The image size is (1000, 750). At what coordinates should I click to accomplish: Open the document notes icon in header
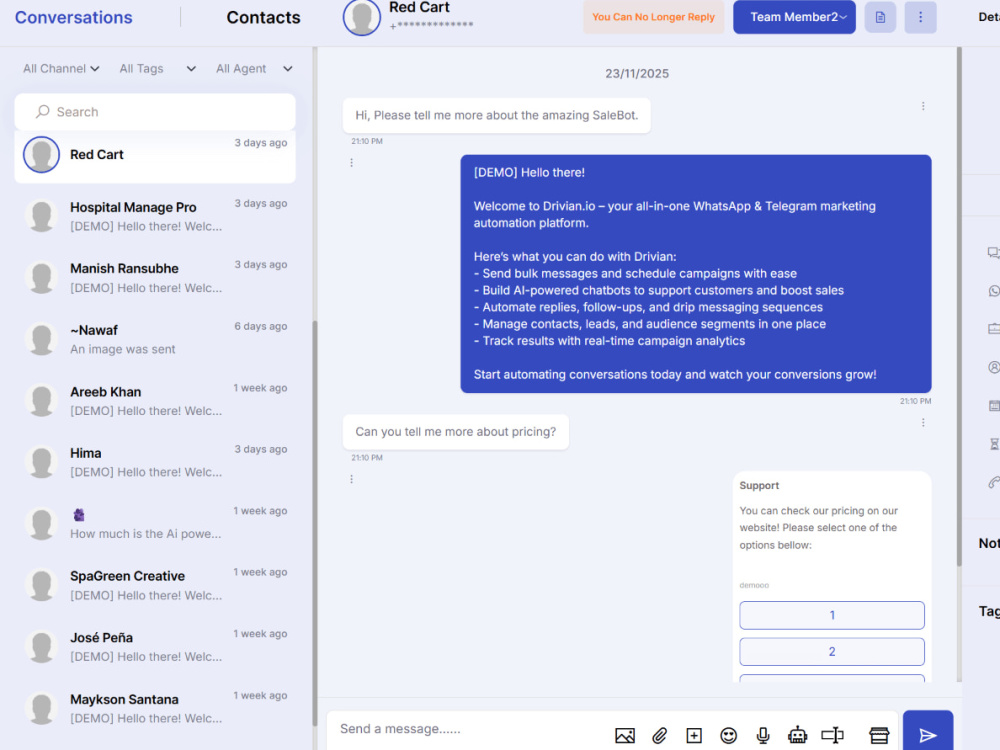coord(880,17)
